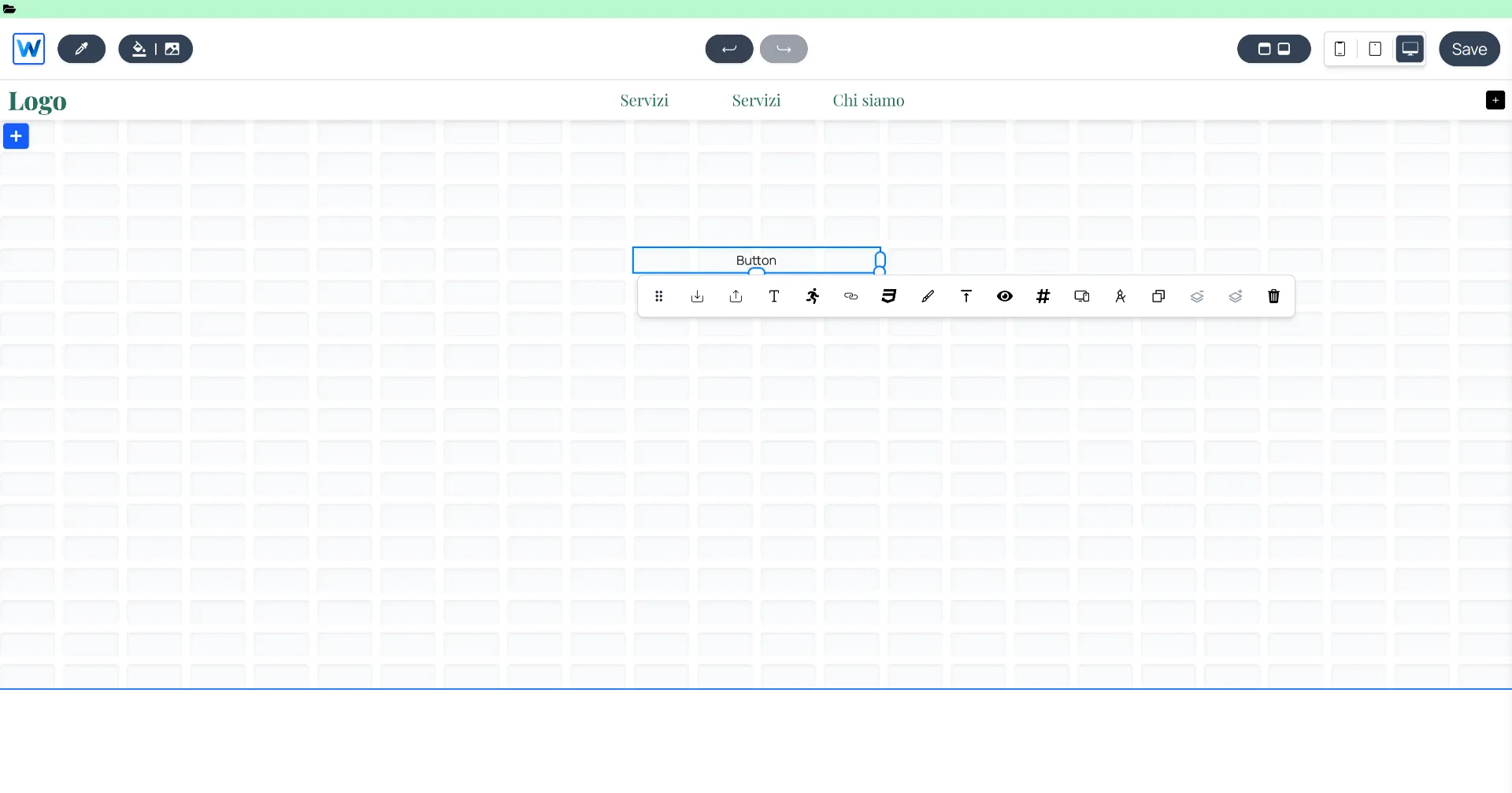Image resolution: width=1512 pixels, height=793 pixels.
Task: Click the duplicate element icon
Action: (1158, 296)
